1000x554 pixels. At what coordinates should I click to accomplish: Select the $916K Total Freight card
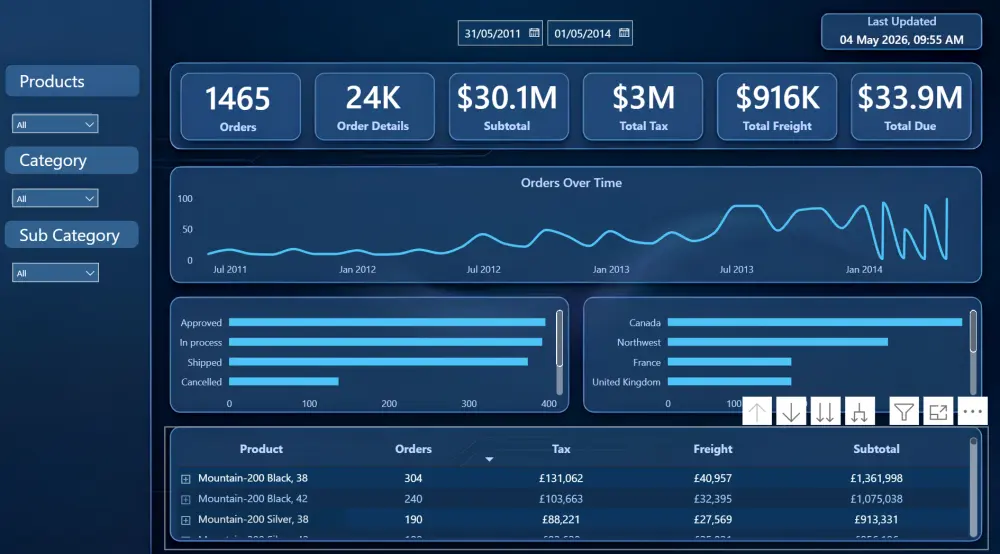(x=777, y=106)
